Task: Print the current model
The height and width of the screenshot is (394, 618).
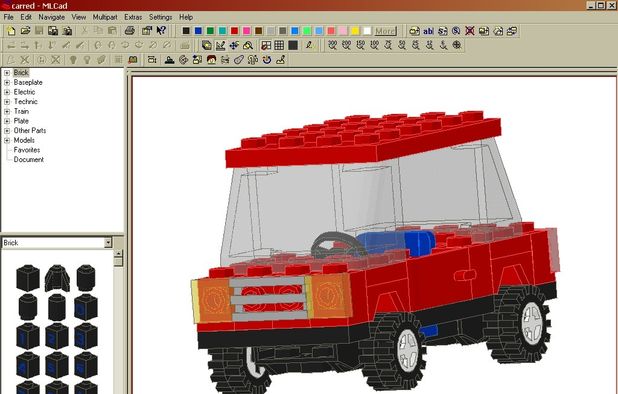Action: 130,31
